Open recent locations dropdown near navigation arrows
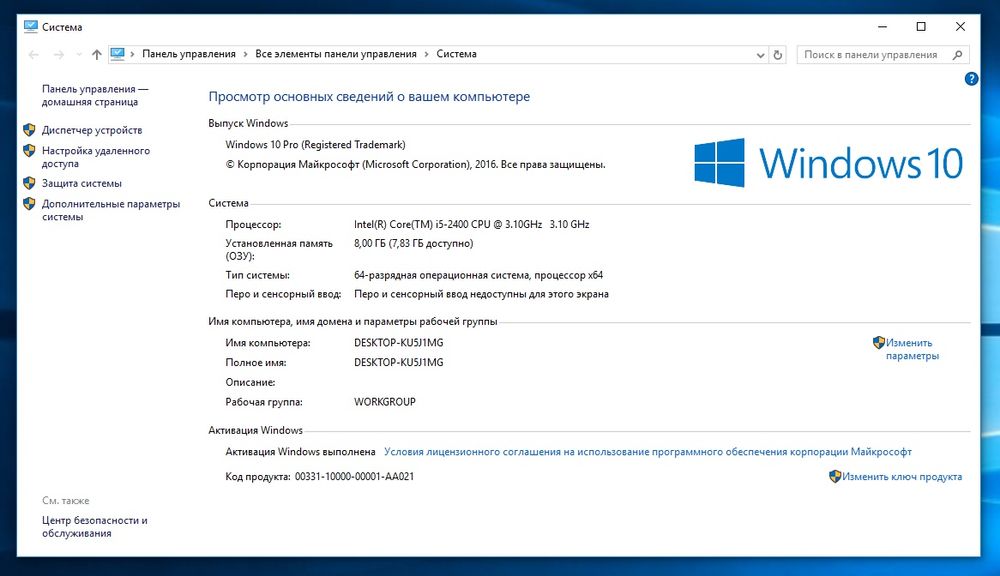Image resolution: width=1000 pixels, height=576 pixels. tap(79, 55)
